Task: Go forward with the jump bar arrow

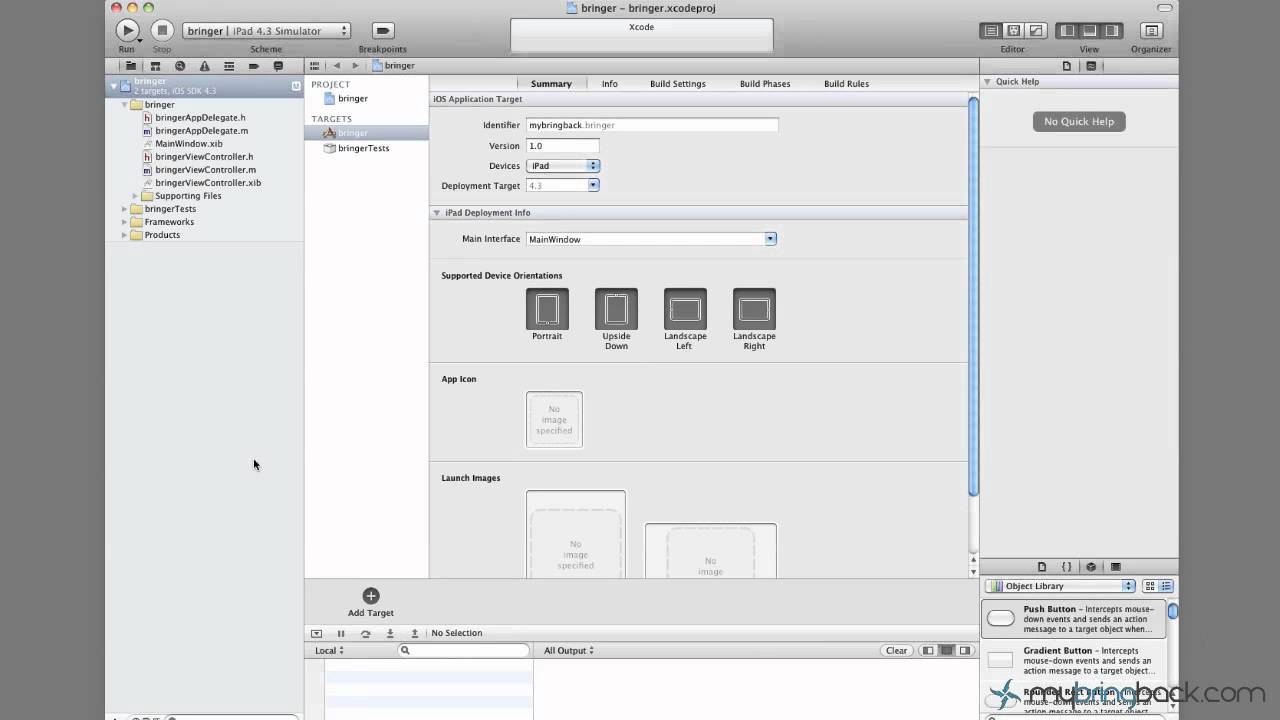Action: coord(355,66)
